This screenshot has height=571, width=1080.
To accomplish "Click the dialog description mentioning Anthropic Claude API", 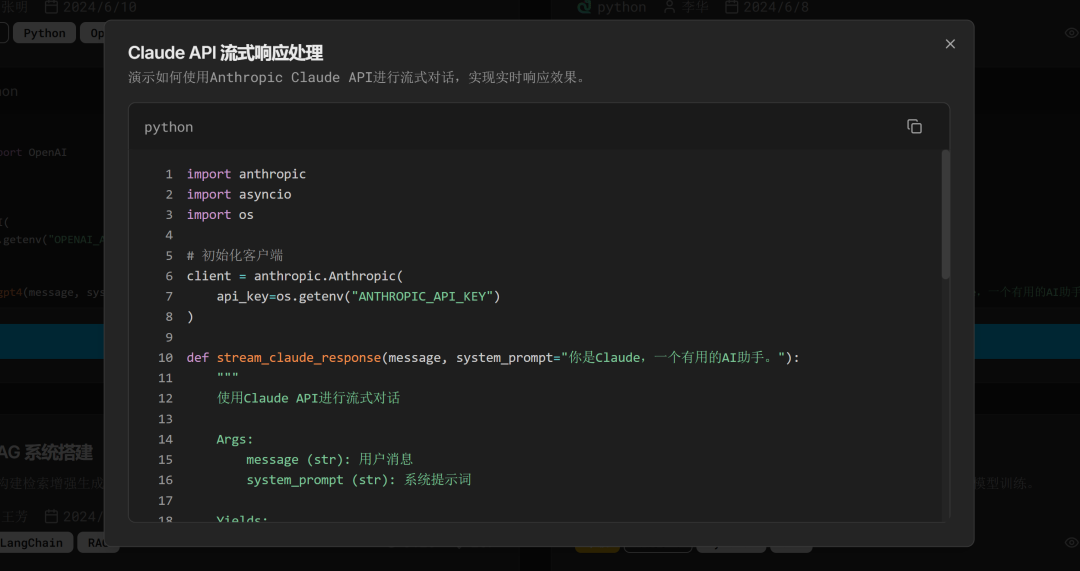I will tap(356, 77).
